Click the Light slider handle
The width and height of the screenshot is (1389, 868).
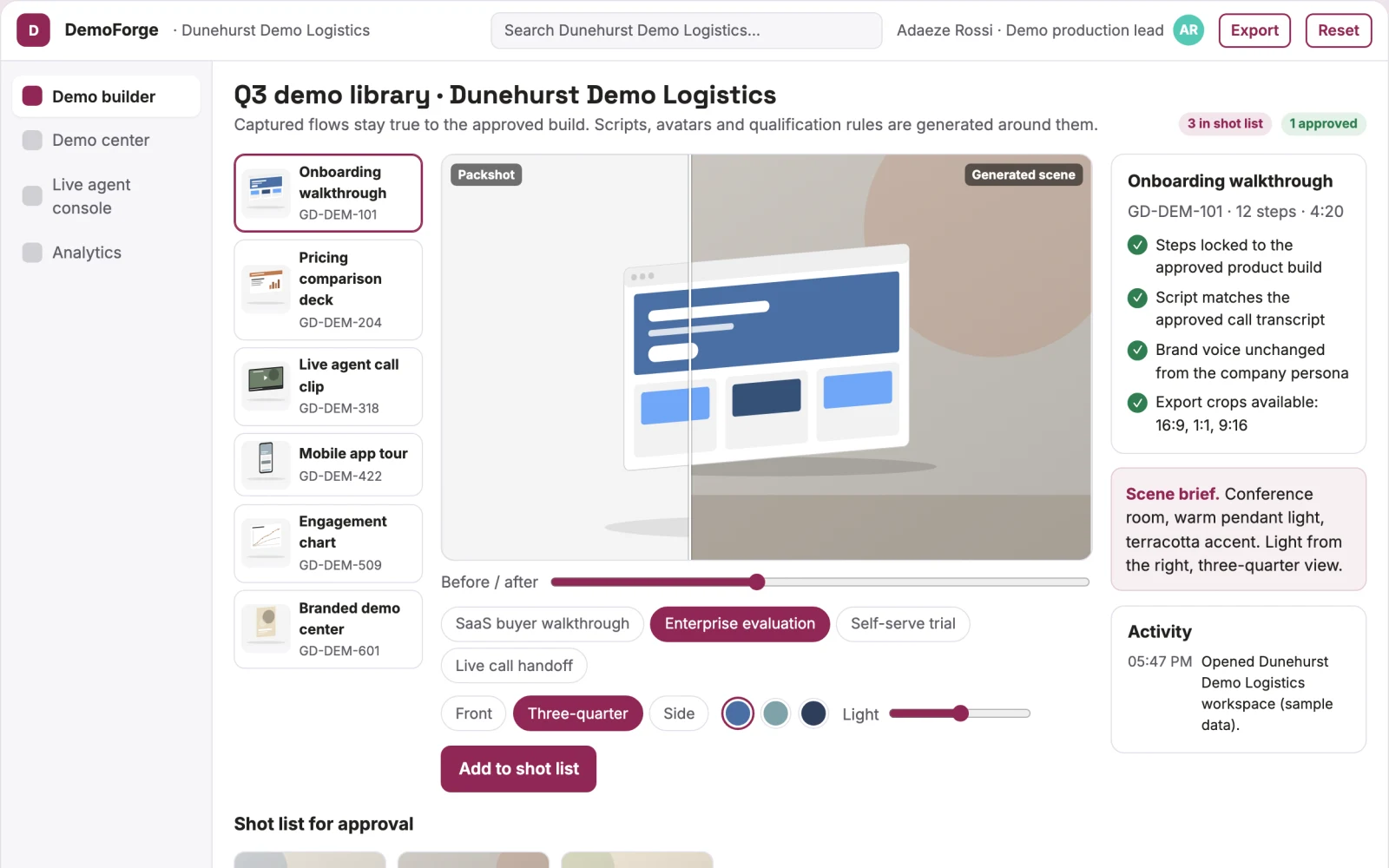click(960, 713)
